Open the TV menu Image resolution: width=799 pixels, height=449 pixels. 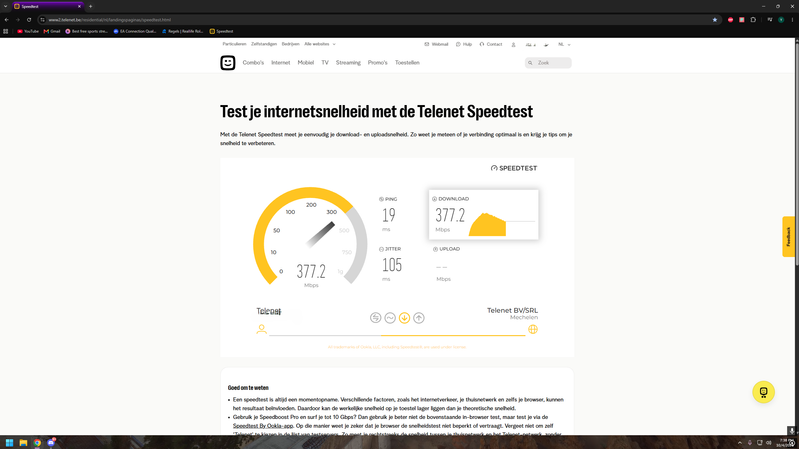325,63
